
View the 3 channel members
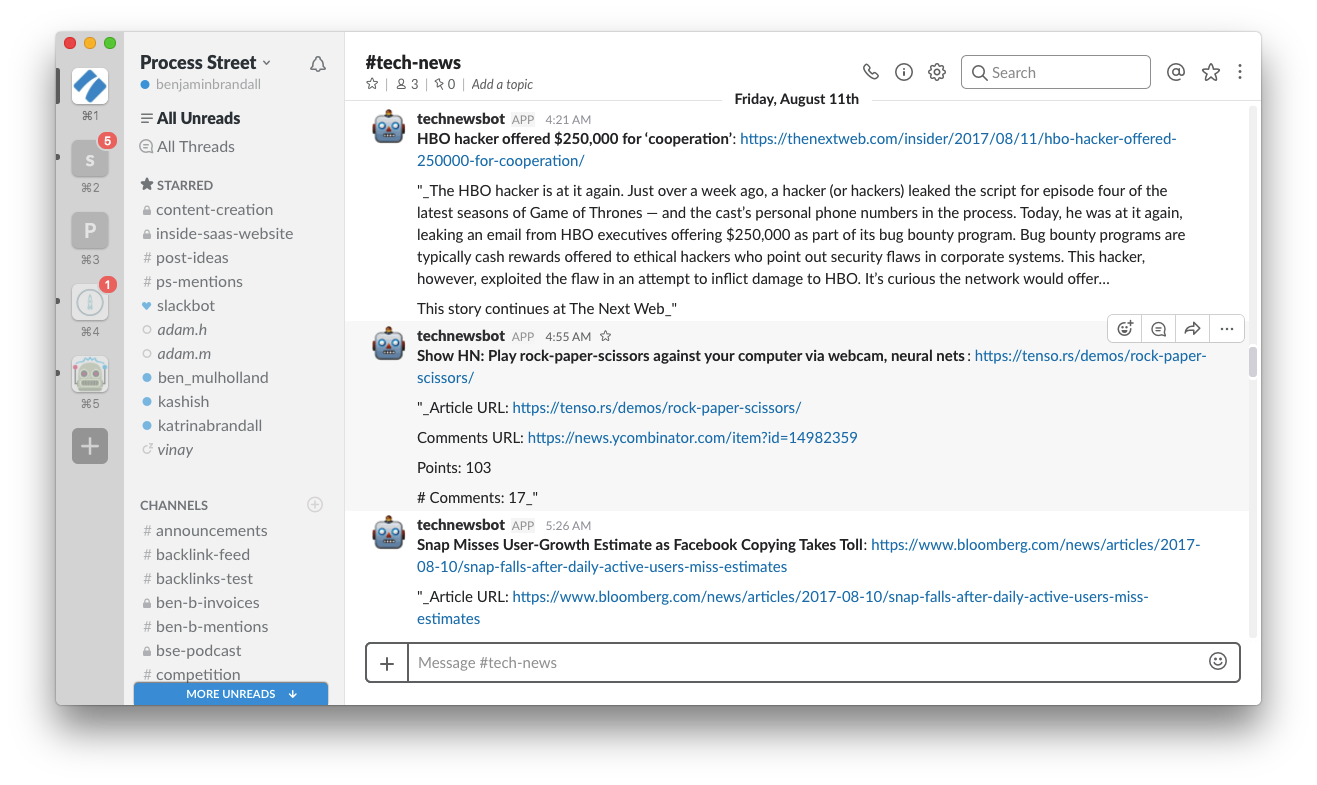point(407,84)
